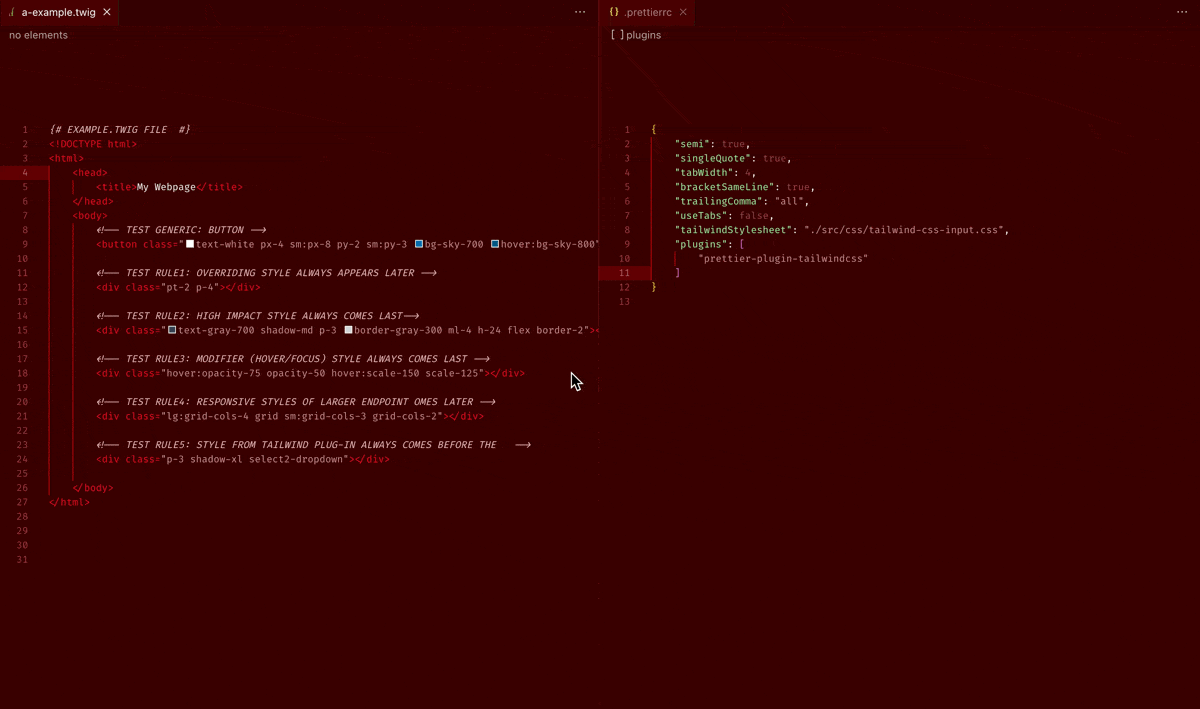Close the .prettierrc tab
This screenshot has width=1200, height=709.
coord(683,12)
